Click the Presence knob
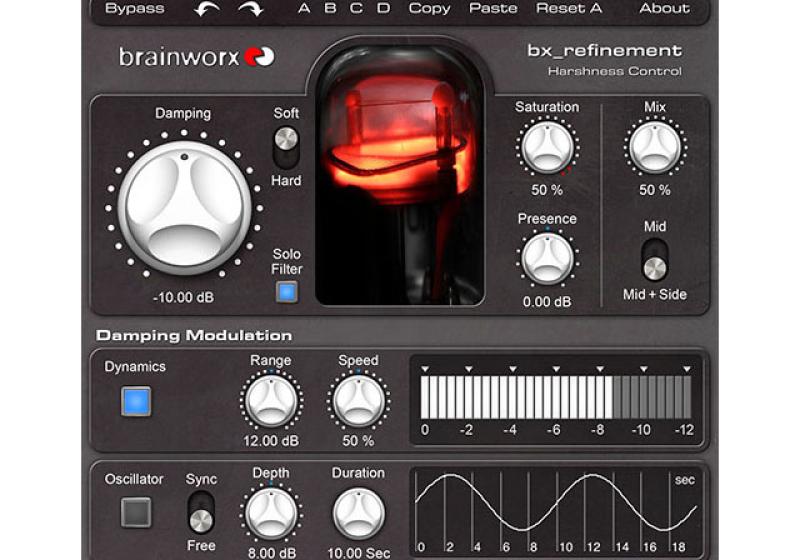The height and width of the screenshot is (560, 800). pyautogui.click(x=547, y=259)
